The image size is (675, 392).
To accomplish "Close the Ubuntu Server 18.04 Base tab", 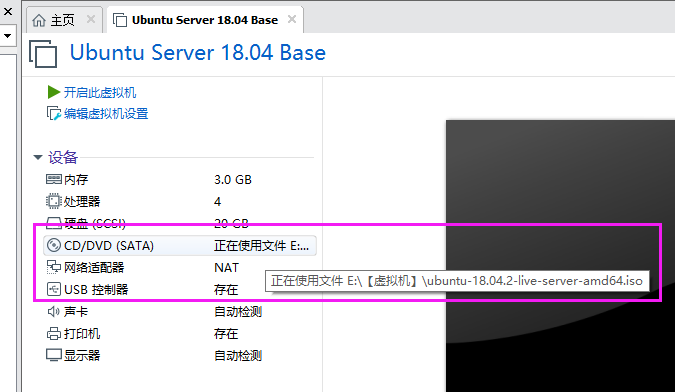I will 292,19.
